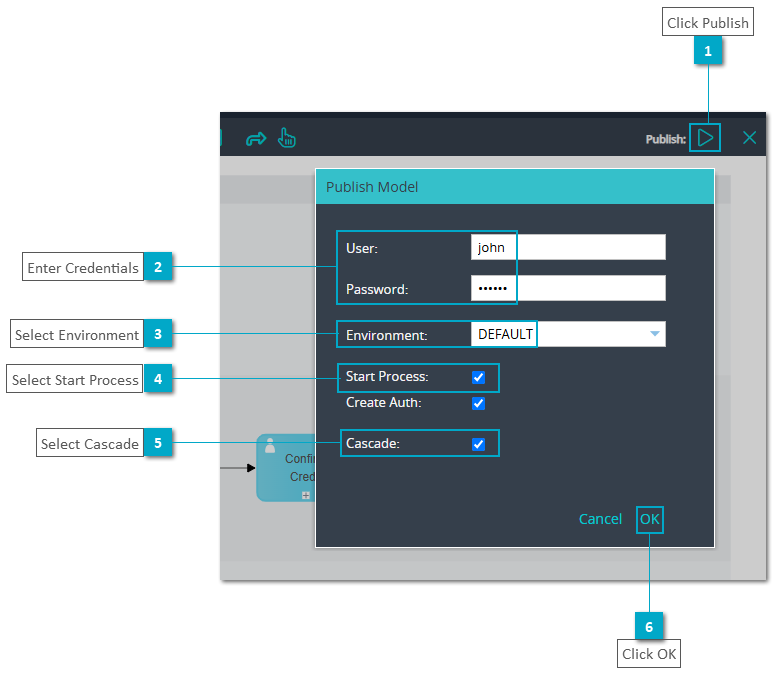Open the Environment dropdown
Image resolution: width=775 pixels, height=680 pixels.
[568, 334]
